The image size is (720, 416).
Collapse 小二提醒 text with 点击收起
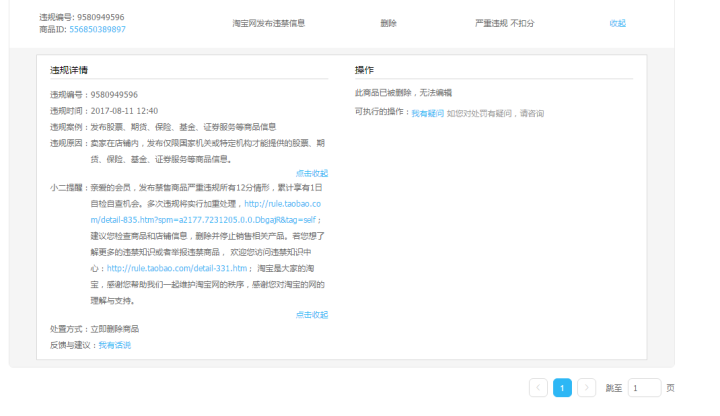[311, 314]
